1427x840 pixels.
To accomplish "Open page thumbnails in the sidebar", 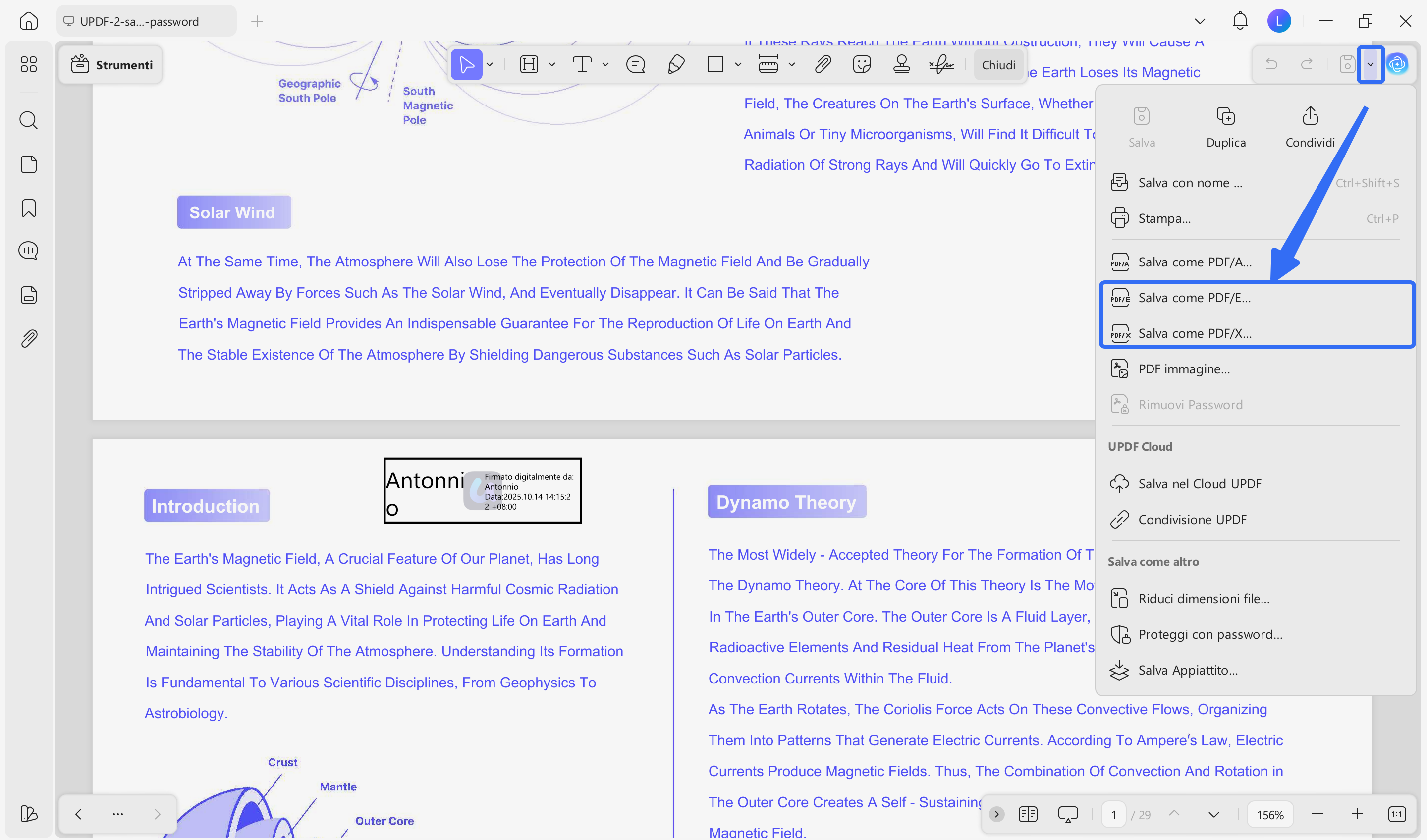I will pos(28,164).
